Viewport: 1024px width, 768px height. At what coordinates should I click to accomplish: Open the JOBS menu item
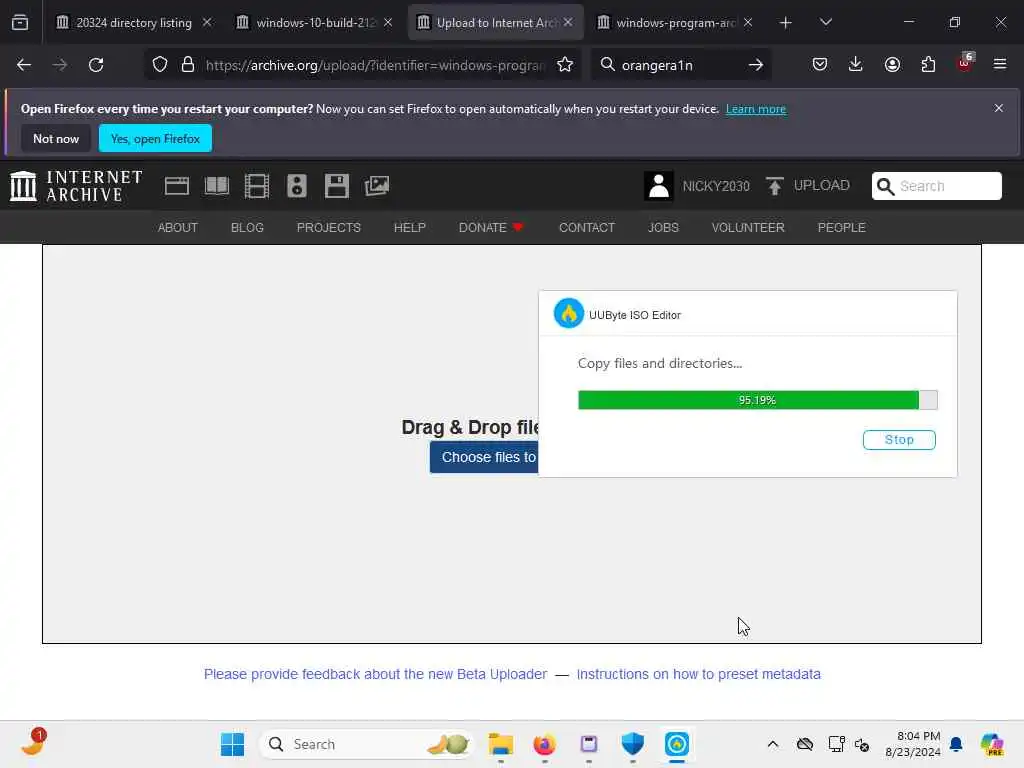(663, 228)
